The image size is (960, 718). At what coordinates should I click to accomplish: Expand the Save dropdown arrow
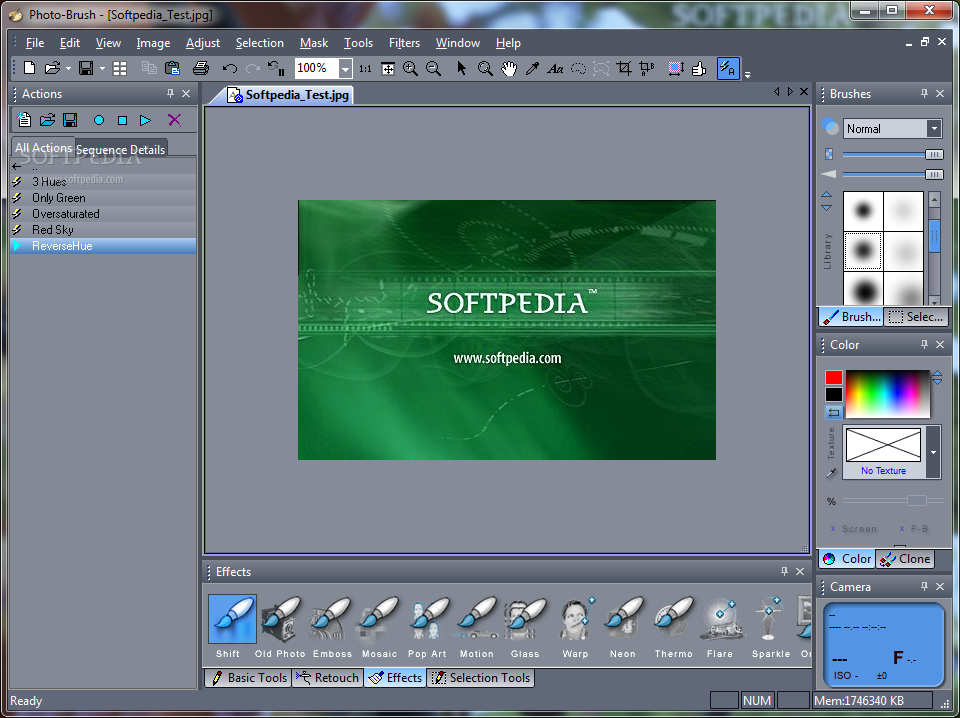(102, 69)
